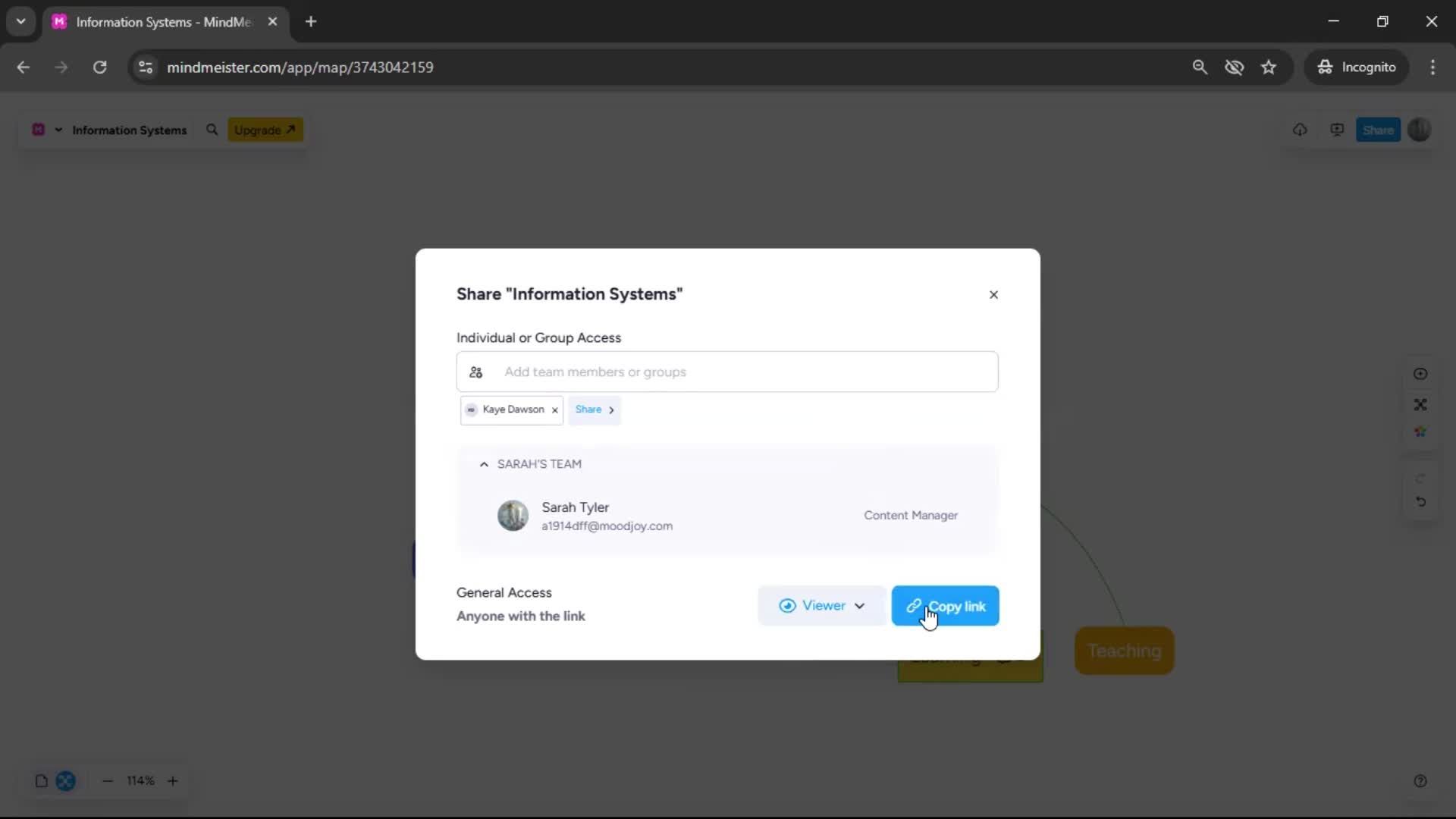Collapse the SARAH'S TEAM section

[484, 464]
